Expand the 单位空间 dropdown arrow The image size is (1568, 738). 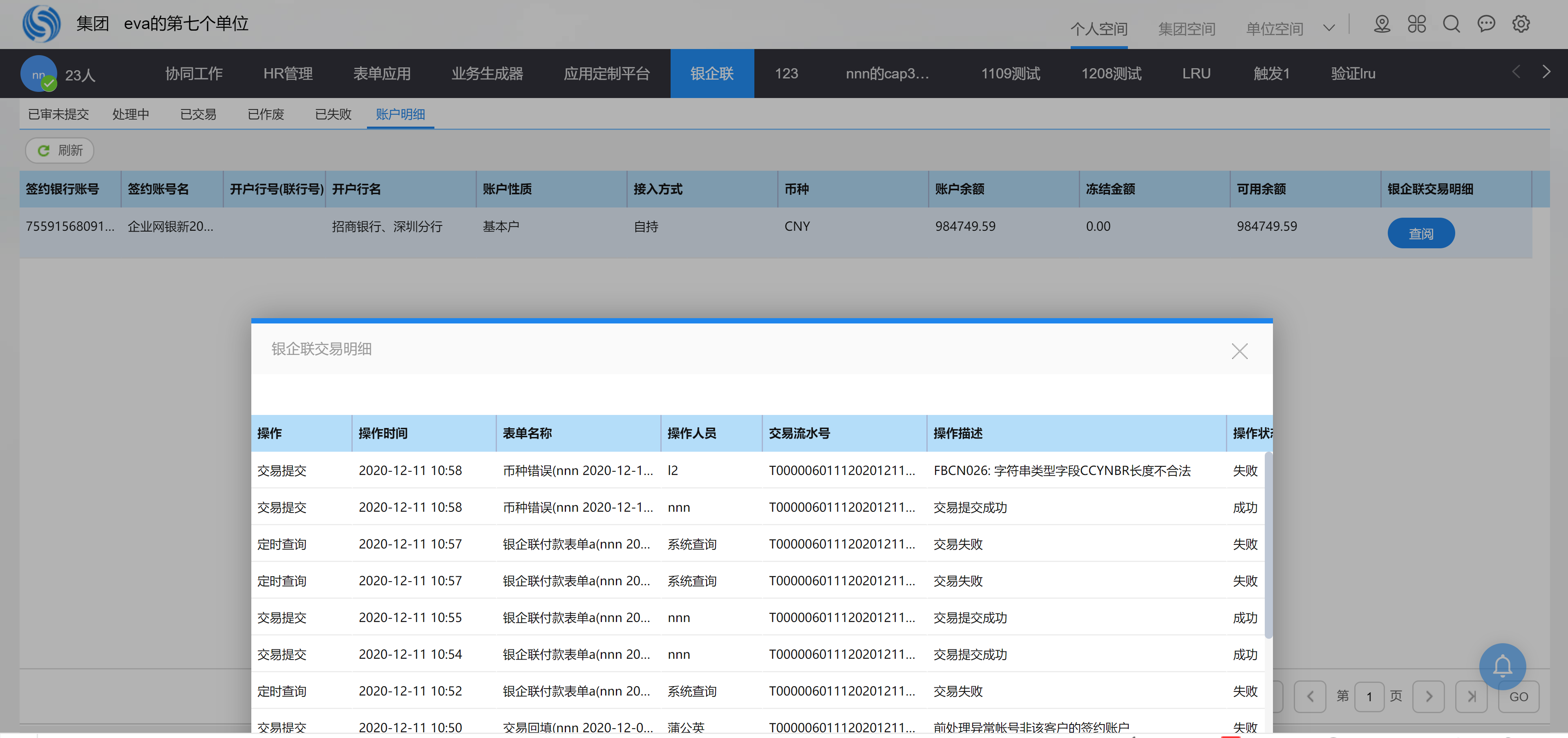(1329, 28)
